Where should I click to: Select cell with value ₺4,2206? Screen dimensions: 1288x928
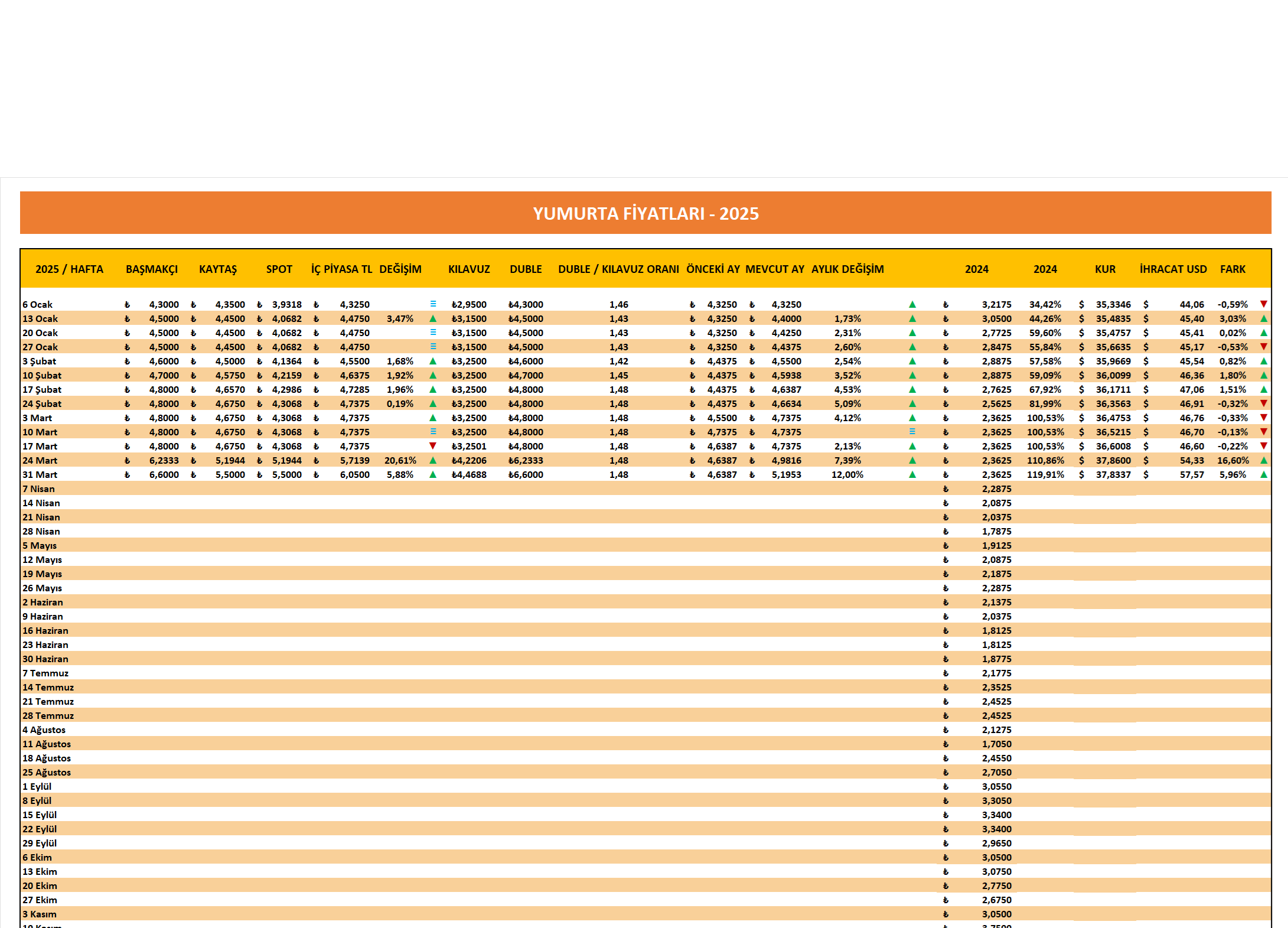point(469,460)
